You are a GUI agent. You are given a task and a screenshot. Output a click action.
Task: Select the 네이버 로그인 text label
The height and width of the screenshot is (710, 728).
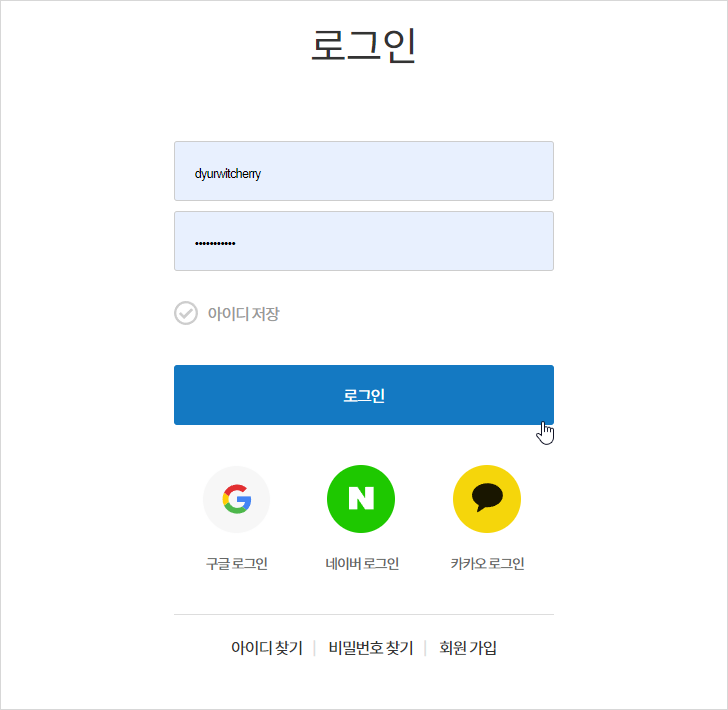(362, 564)
